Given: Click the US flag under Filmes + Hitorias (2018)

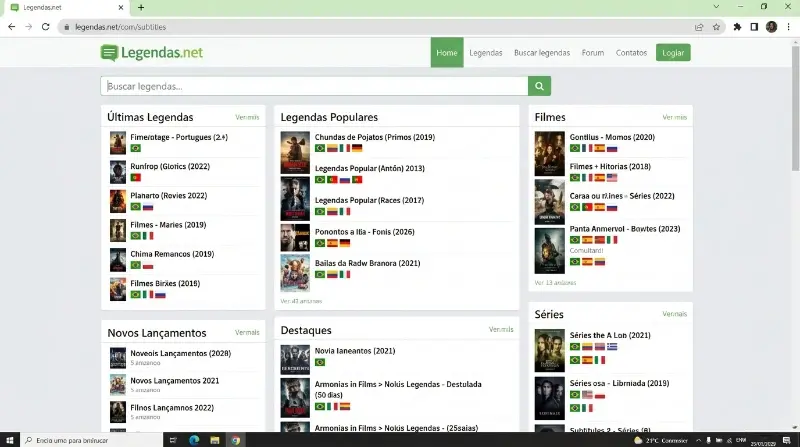Looking at the screenshot, I should (612, 178).
